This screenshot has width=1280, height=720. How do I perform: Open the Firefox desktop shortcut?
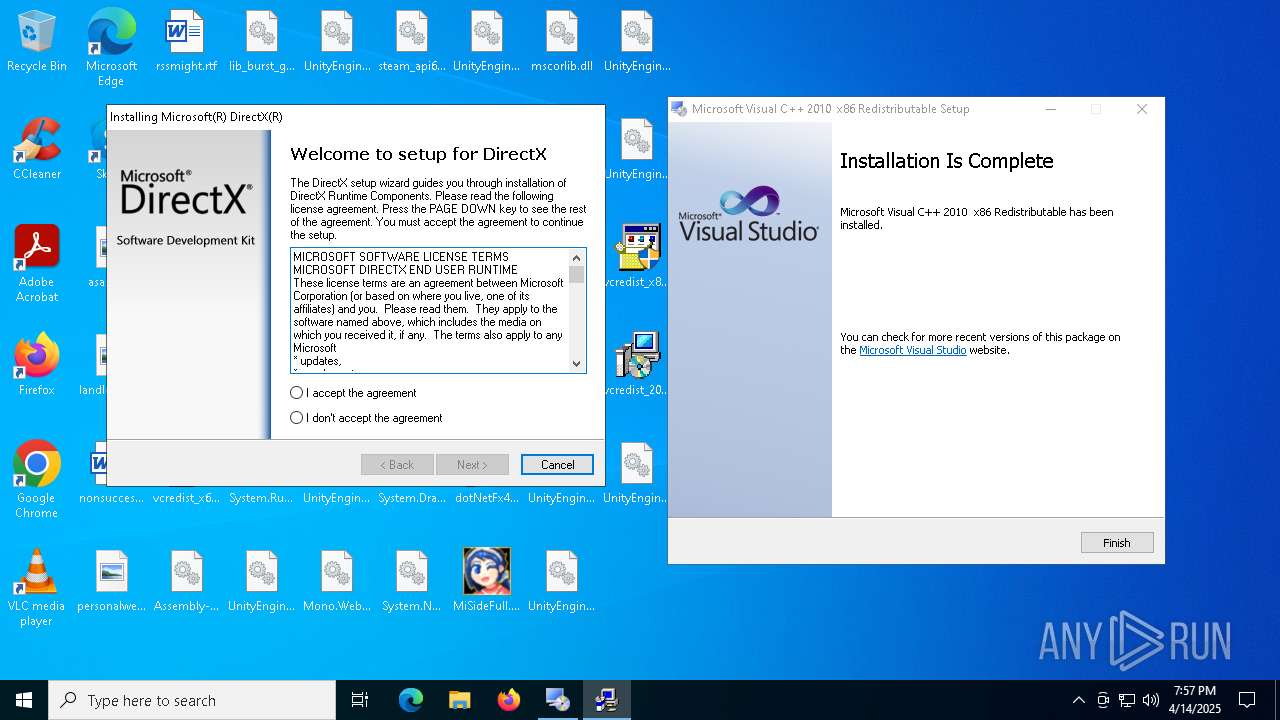[37, 365]
